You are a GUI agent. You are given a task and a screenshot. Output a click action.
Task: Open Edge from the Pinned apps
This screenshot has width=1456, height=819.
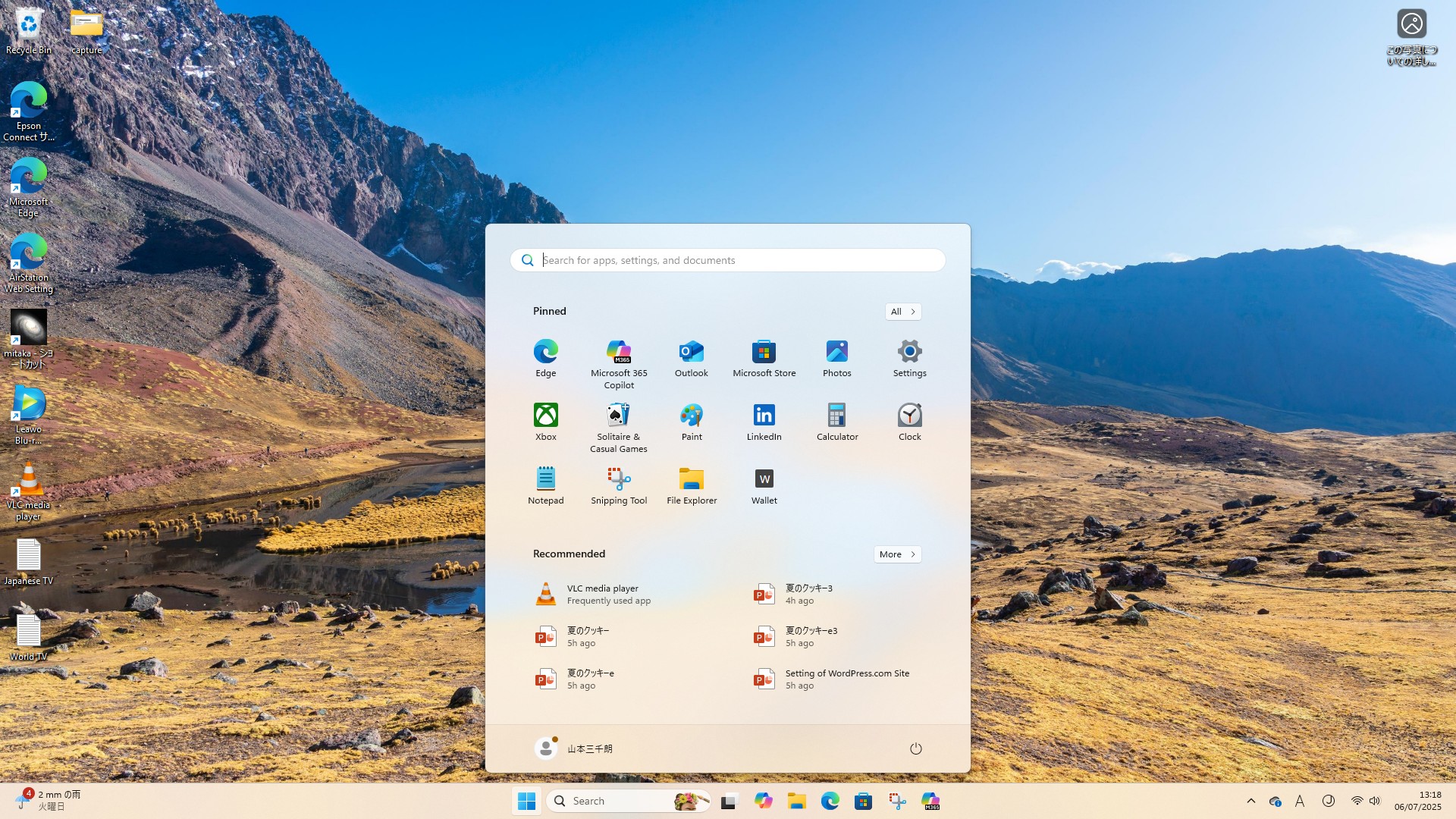tap(545, 359)
